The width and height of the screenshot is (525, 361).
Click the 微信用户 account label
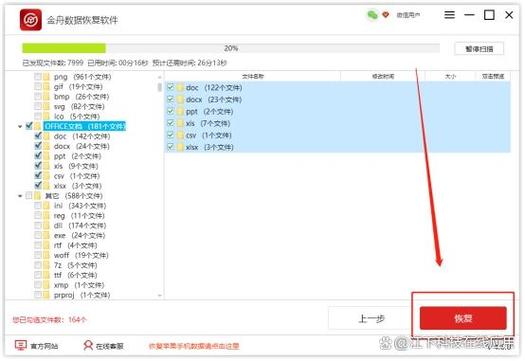(408, 15)
